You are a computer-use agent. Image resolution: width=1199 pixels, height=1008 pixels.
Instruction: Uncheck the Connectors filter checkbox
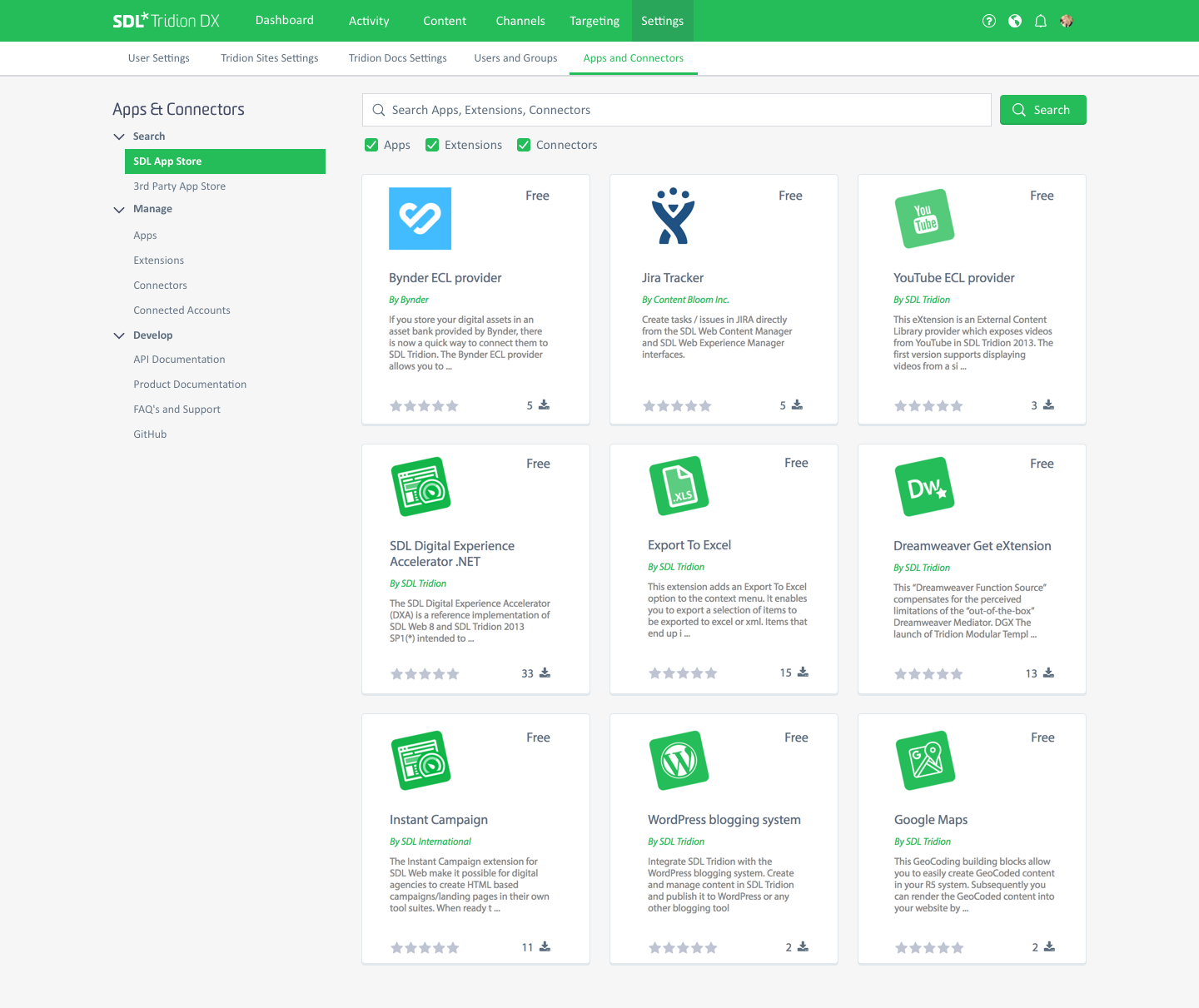click(524, 145)
